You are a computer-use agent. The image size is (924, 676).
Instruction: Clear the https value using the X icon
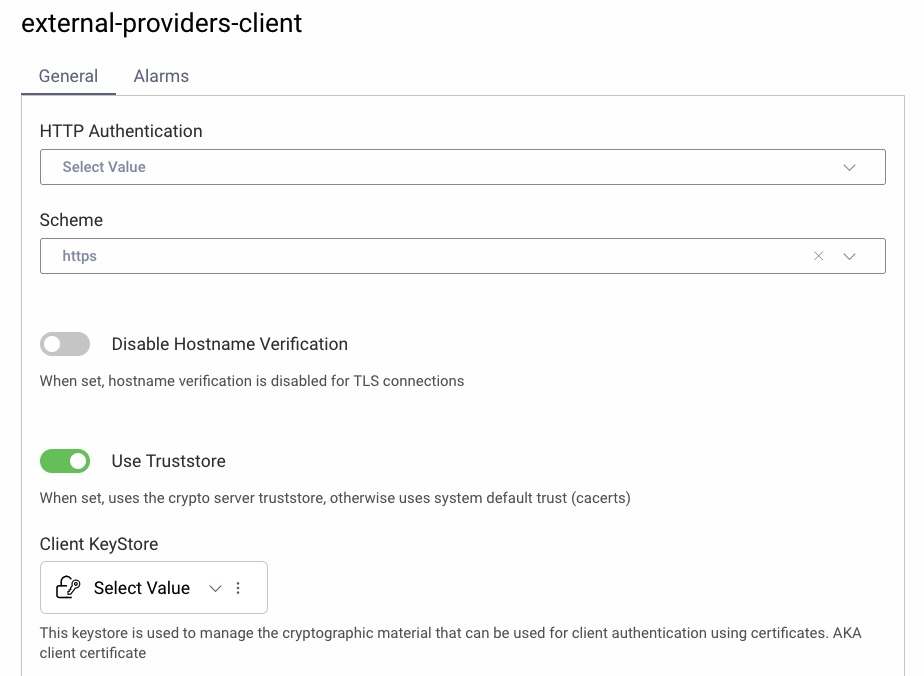click(818, 255)
